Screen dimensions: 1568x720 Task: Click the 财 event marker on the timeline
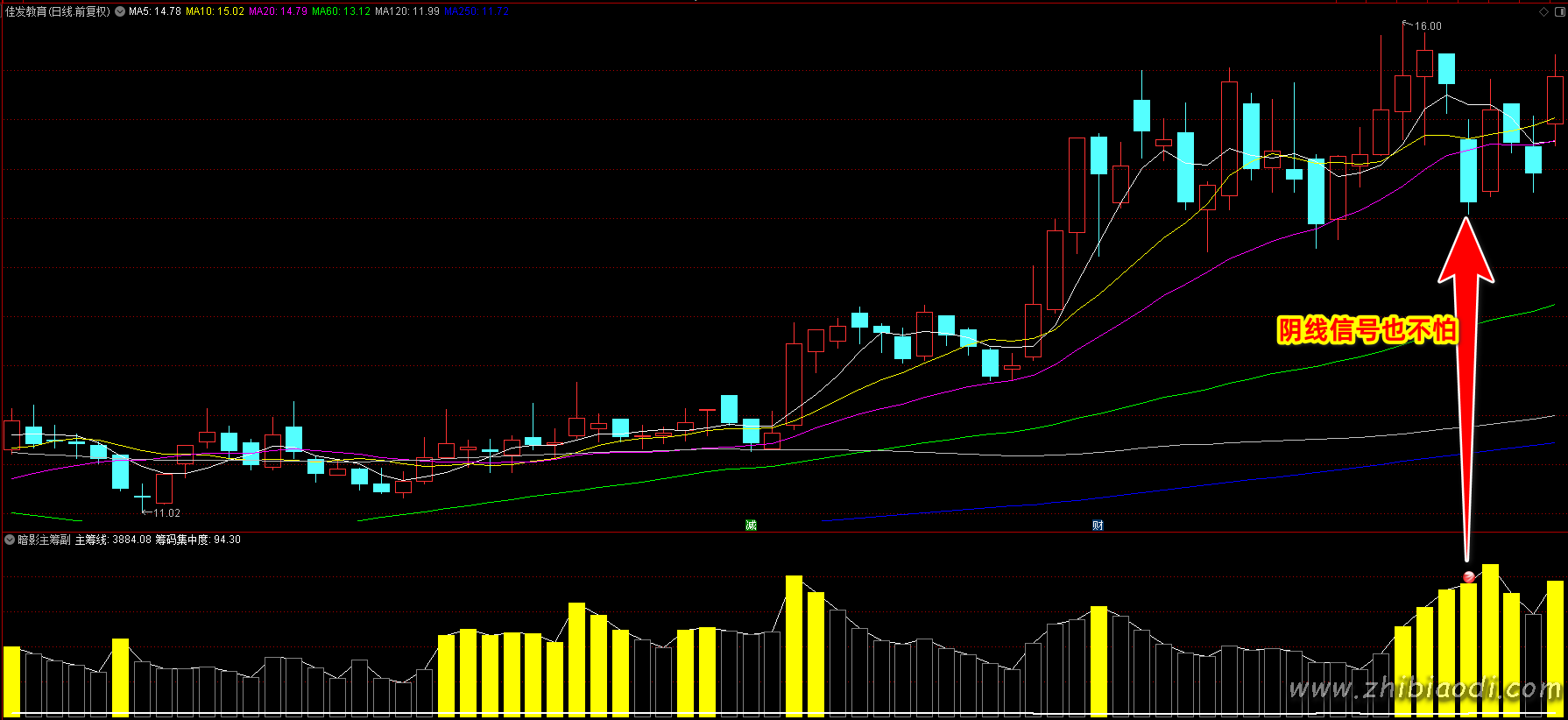pyautogui.click(x=1098, y=525)
